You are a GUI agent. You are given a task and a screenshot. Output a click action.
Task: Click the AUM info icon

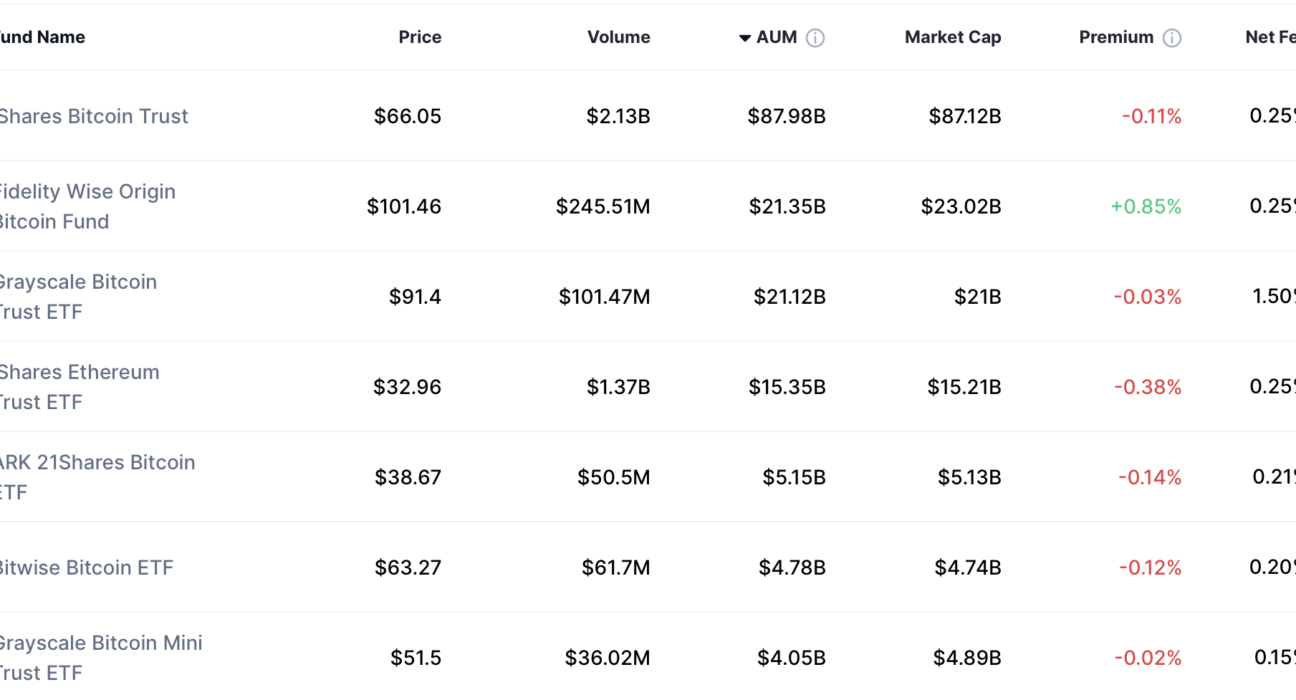pos(815,38)
